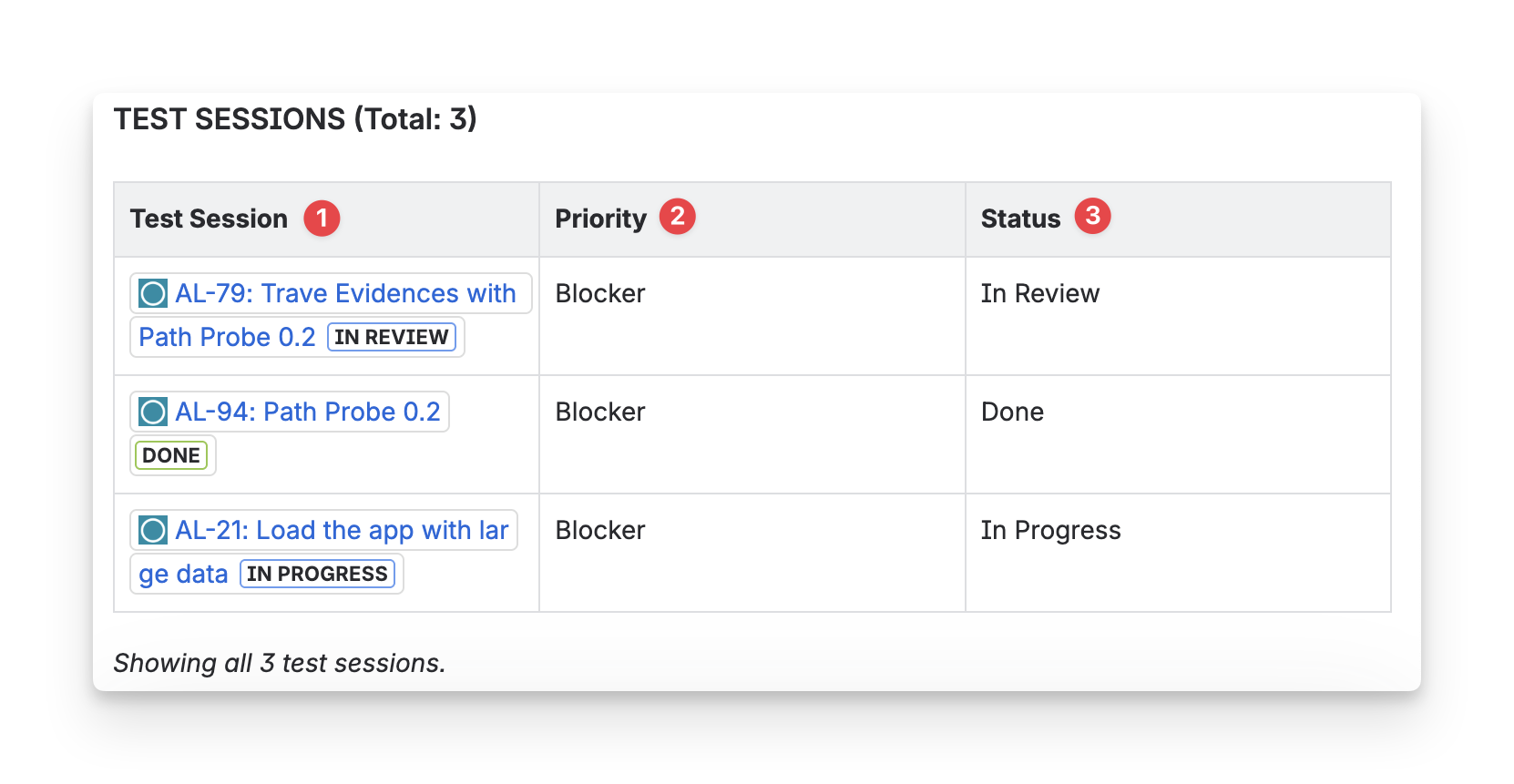This screenshot has width=1514, height=784.
Task: Select the In Review status cell
Action: pyautogui.click(x=1039, y=293)
